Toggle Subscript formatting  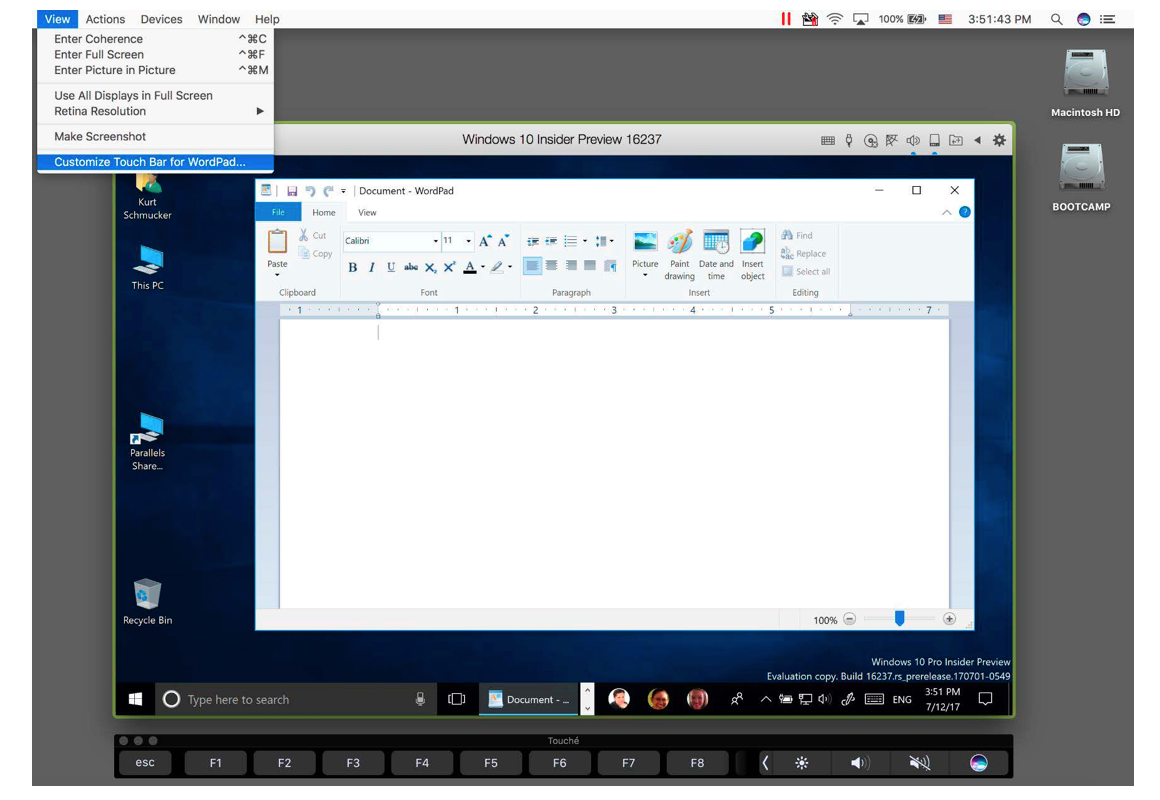pos(430,267)
